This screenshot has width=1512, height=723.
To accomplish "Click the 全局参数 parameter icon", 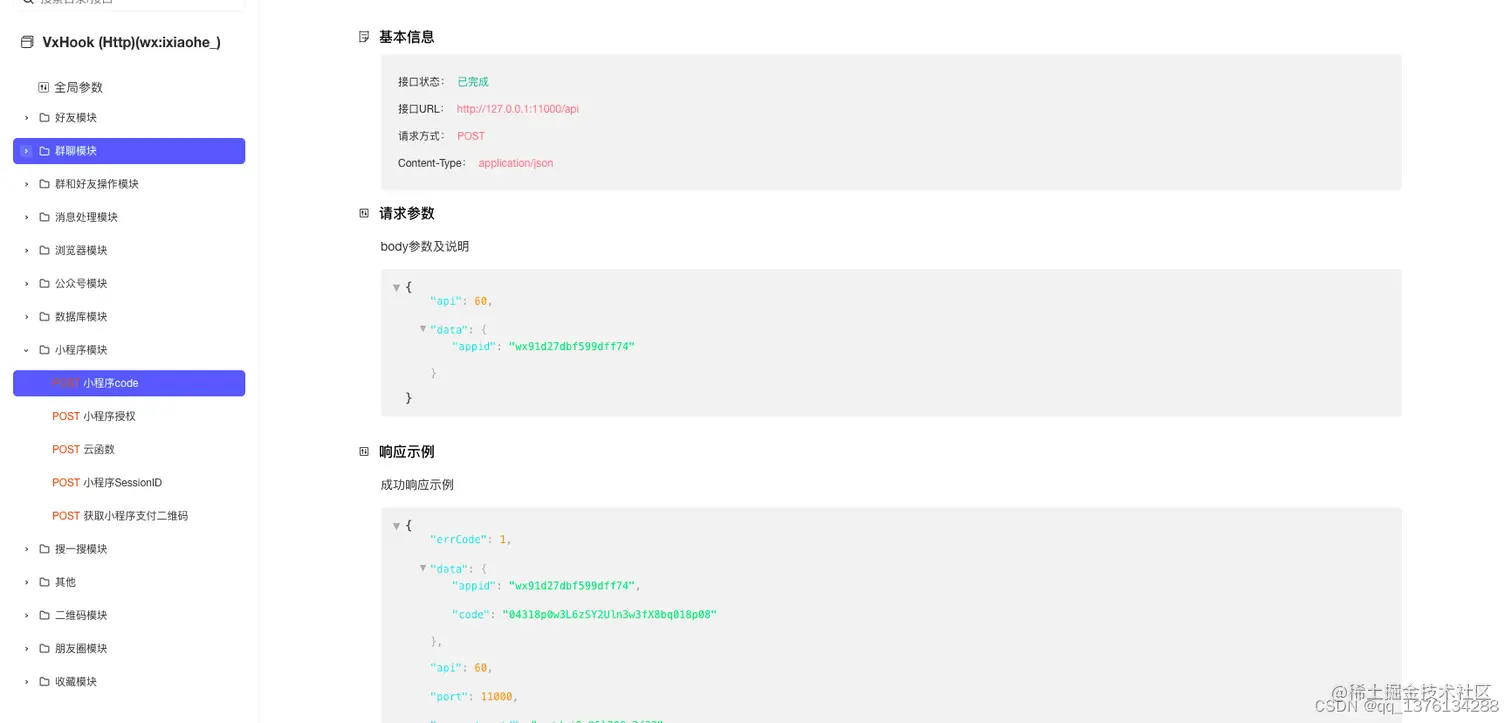I will (42, 87).
